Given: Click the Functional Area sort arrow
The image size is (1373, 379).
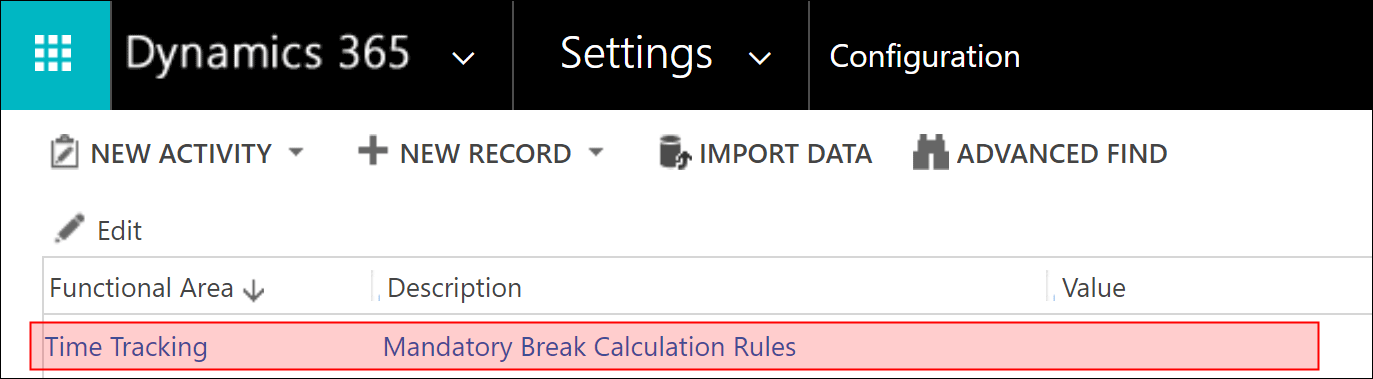Looking at the screenshot, I should click(254, 290).
